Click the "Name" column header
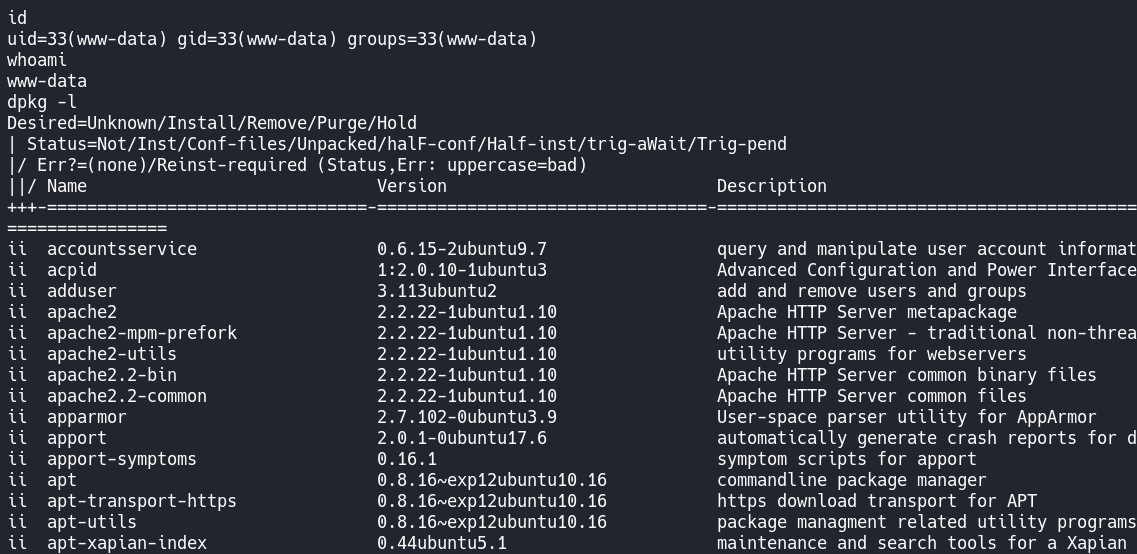Screen dimensions: 1137x554 [x=67, y=186]
